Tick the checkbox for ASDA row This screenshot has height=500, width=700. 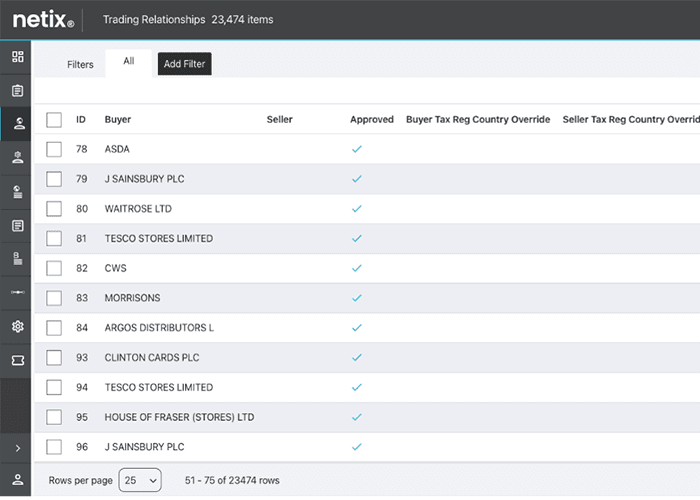pos(54,149)
